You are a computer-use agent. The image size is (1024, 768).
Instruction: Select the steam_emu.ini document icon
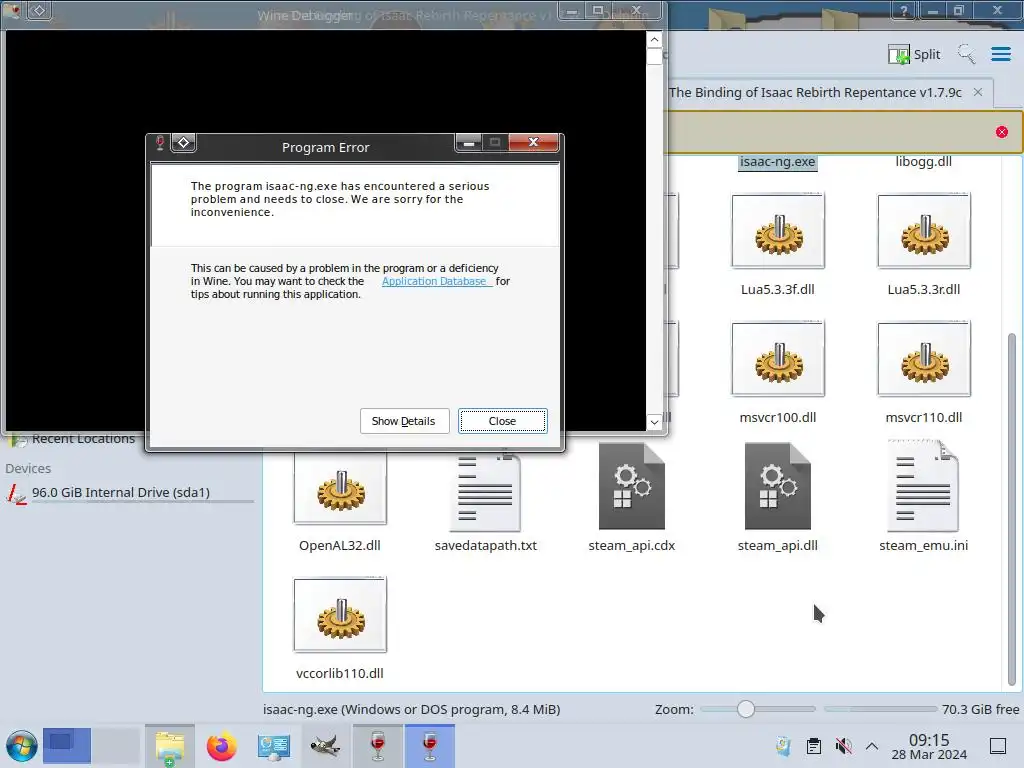(x=923, y=487)
